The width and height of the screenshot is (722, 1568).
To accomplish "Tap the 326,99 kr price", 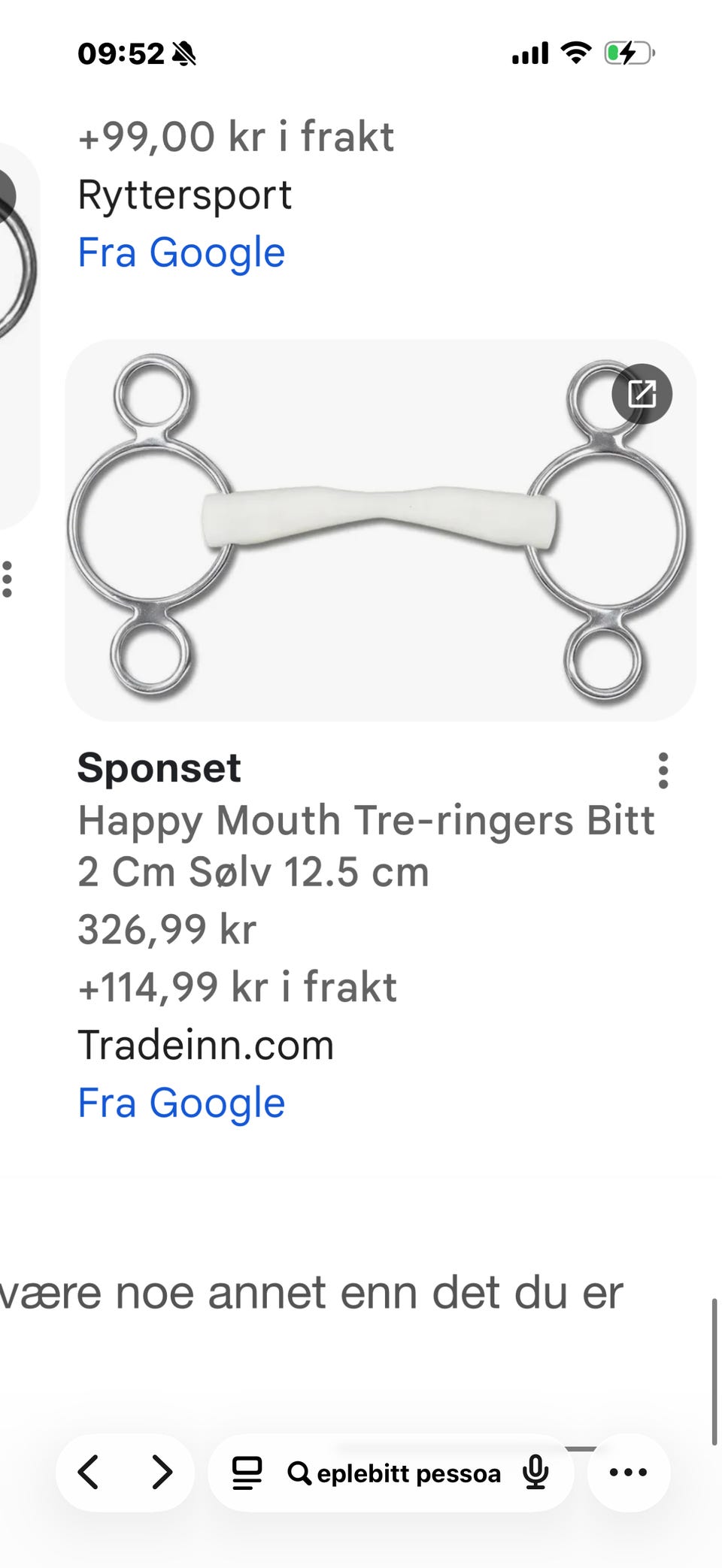I will click(x=167, y=930).
